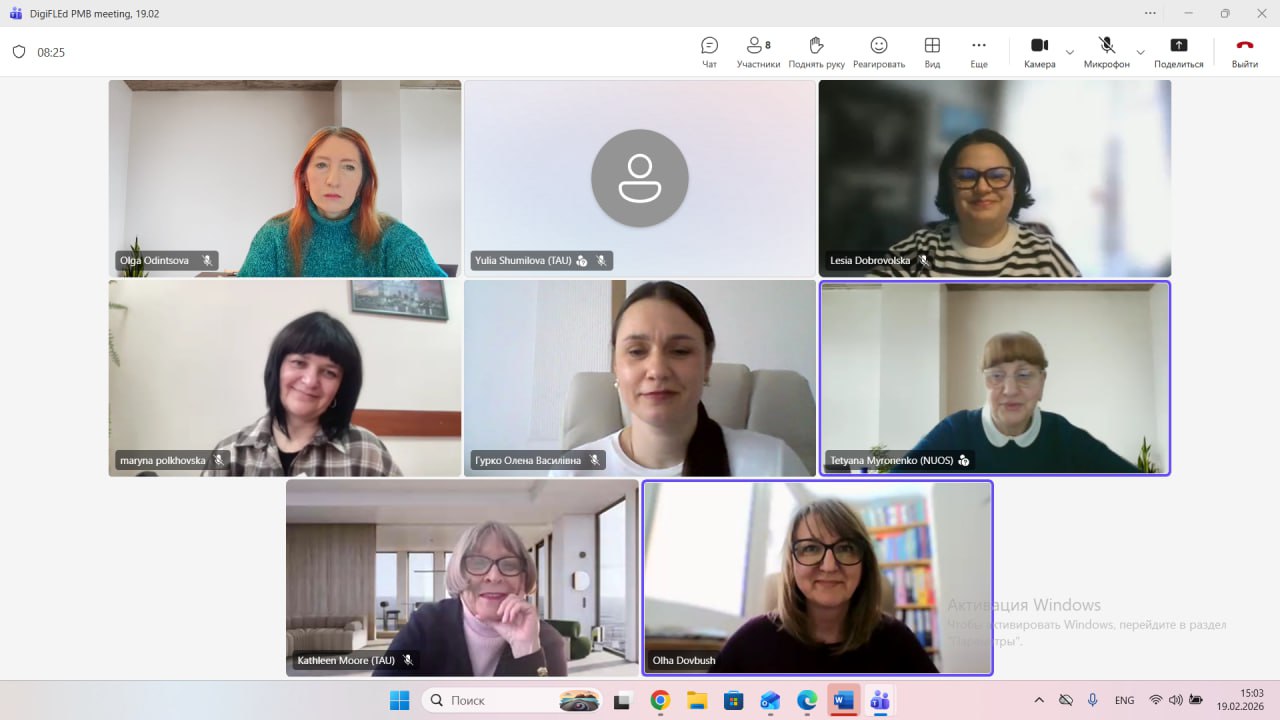The width and height of the screenshot is (1280, 720).
Task: Share your screen (Поделиться)
Action: pyautogui.click(x=1178, y=52)
